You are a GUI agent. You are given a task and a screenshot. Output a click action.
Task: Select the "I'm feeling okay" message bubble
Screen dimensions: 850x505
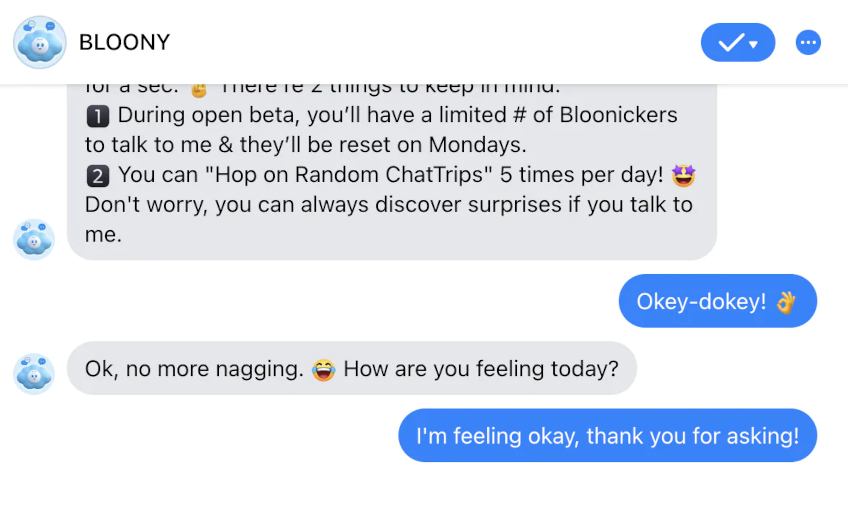point(607,435)
